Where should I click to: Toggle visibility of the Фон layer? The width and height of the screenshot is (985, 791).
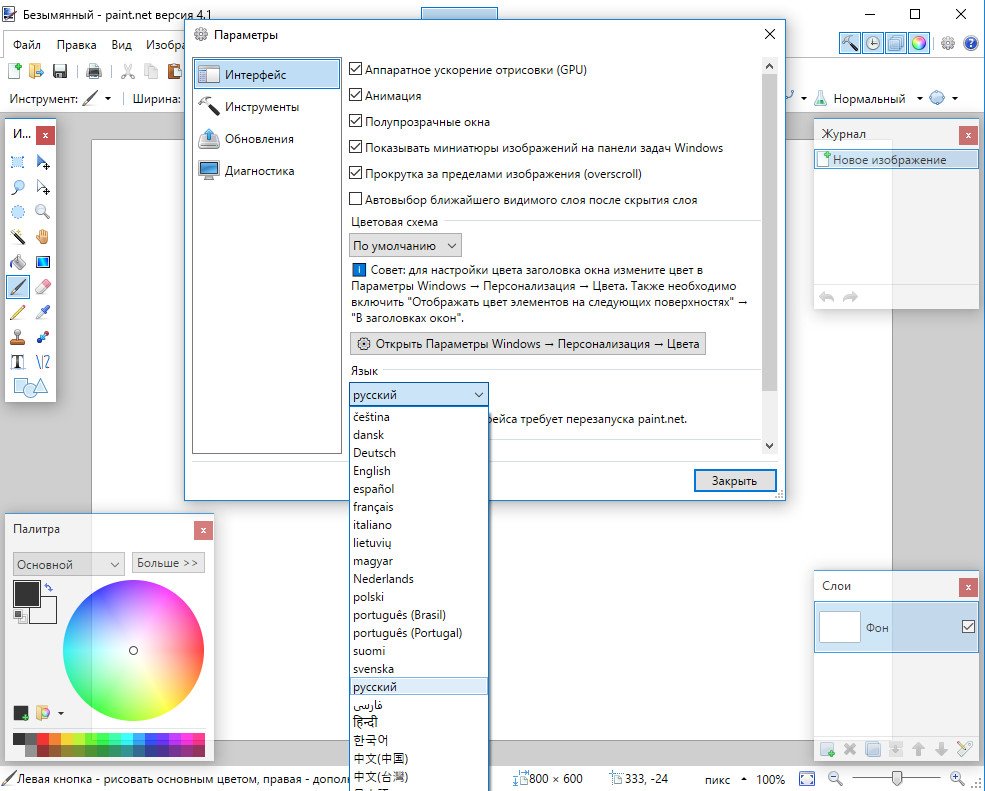pyautogui.click(x=967, y=627)
